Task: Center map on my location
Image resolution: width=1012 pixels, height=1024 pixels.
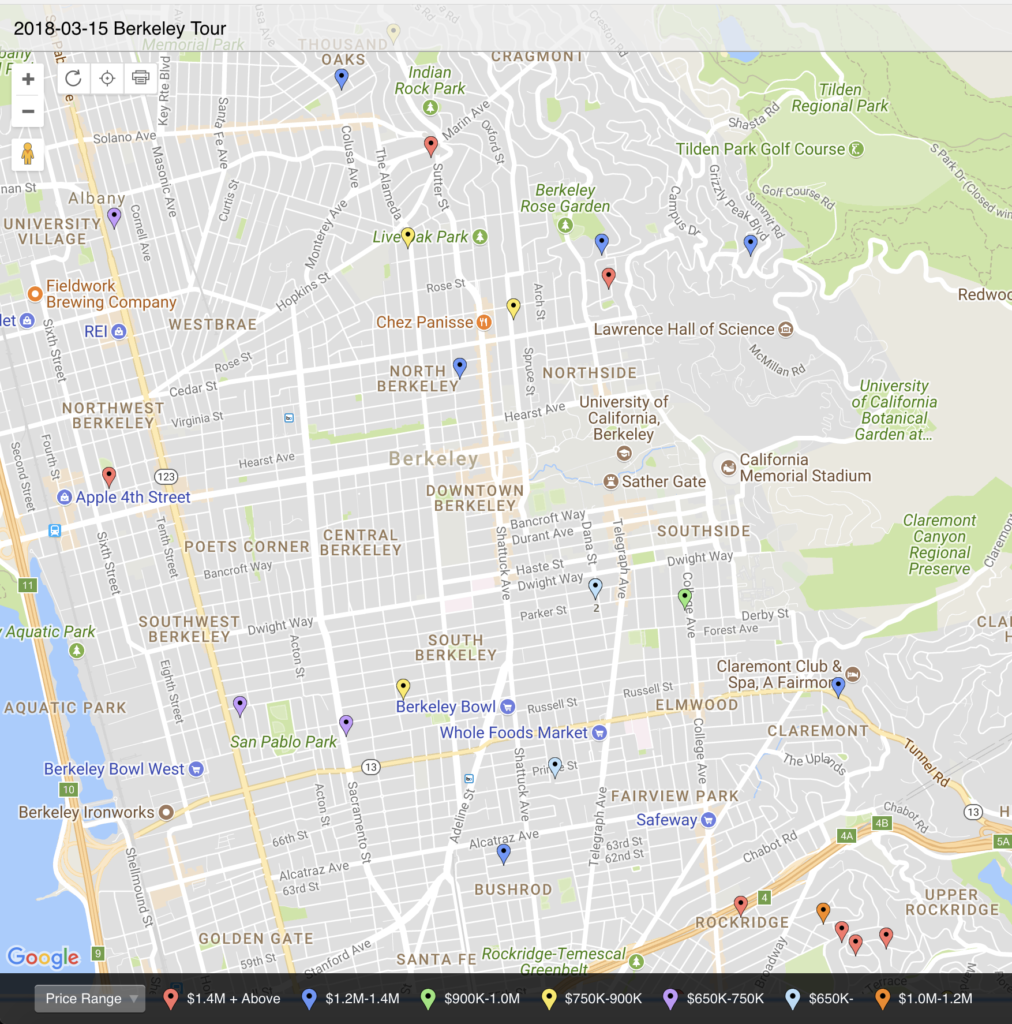Action: tap(107, 78)
